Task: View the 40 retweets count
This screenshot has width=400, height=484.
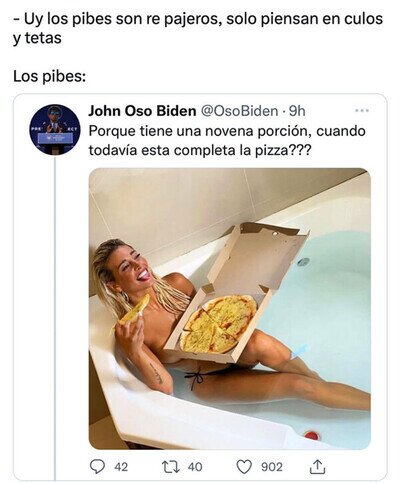Action: 195,467
